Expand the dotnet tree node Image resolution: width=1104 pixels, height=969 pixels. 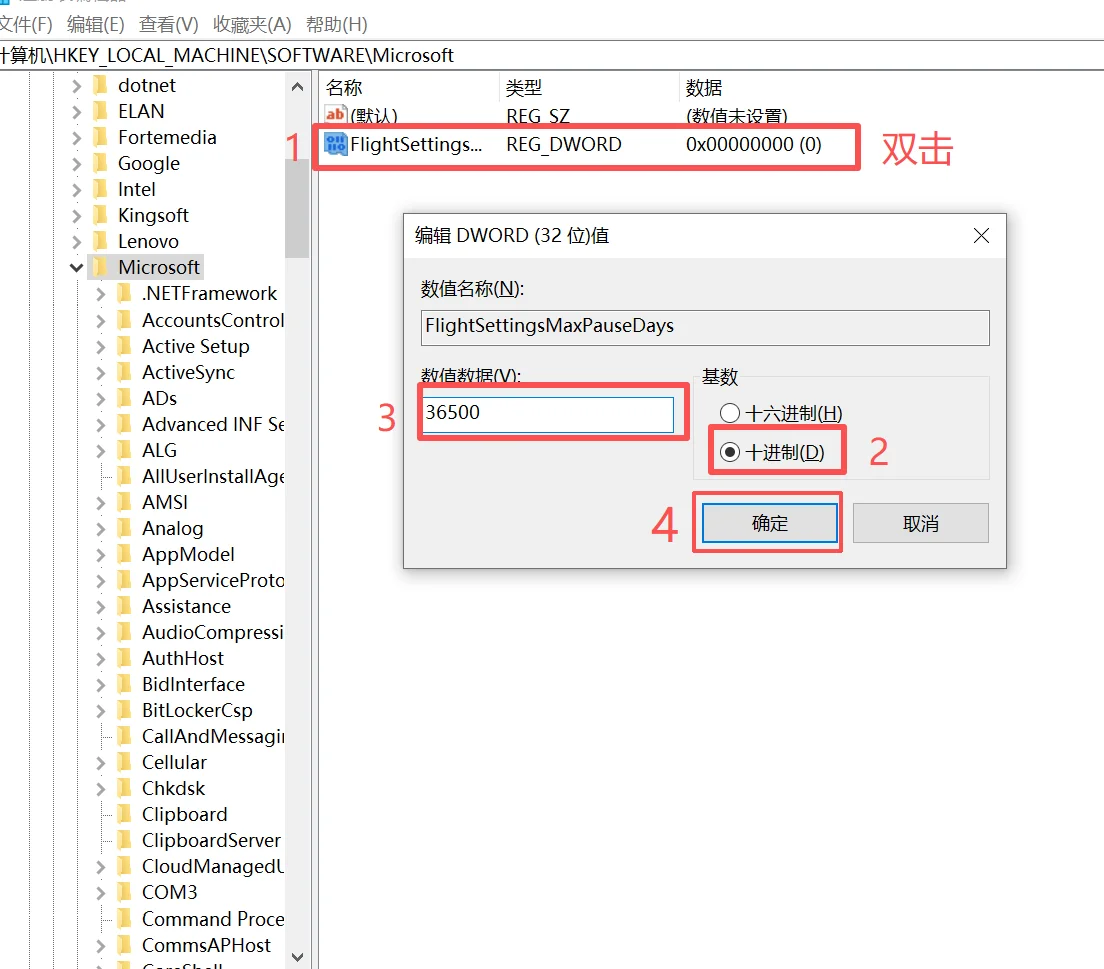point(77,86)
